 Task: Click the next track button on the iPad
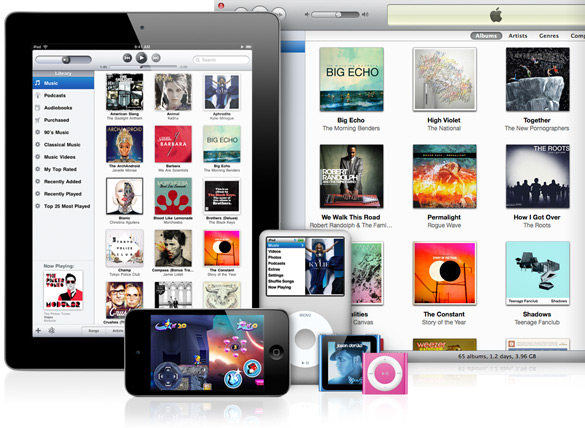pos(156,58)
